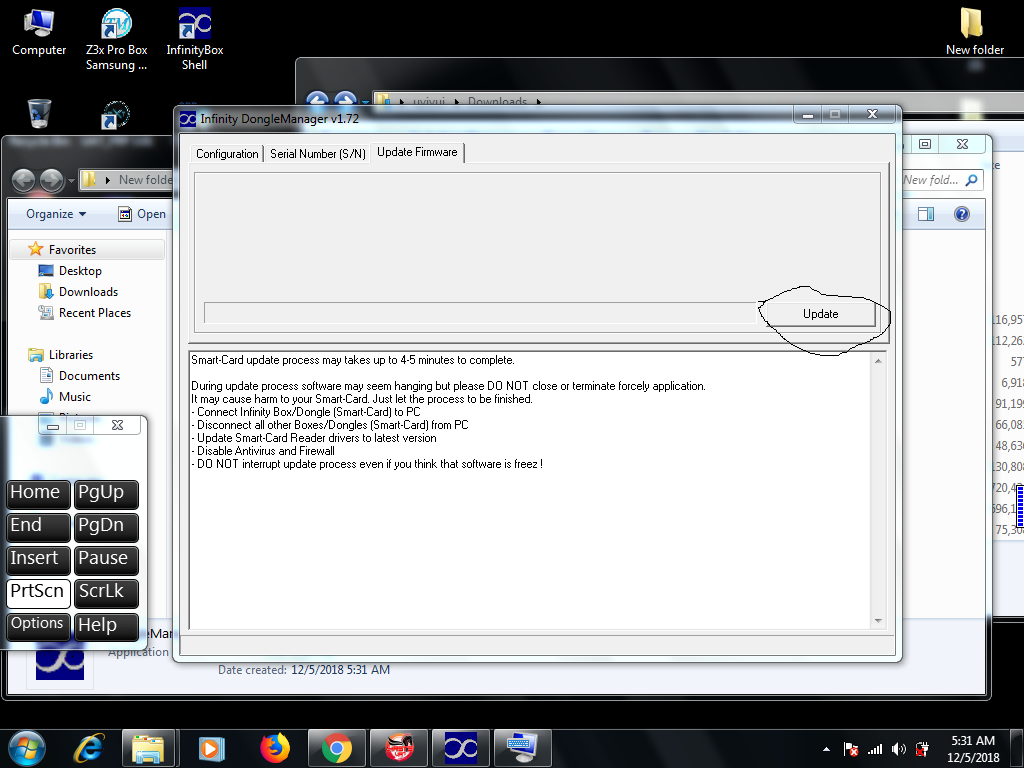Click New folder in Explorer address bar
Image resolution: width=1024 pixels, height=768 pixels.
pos(145,180)
